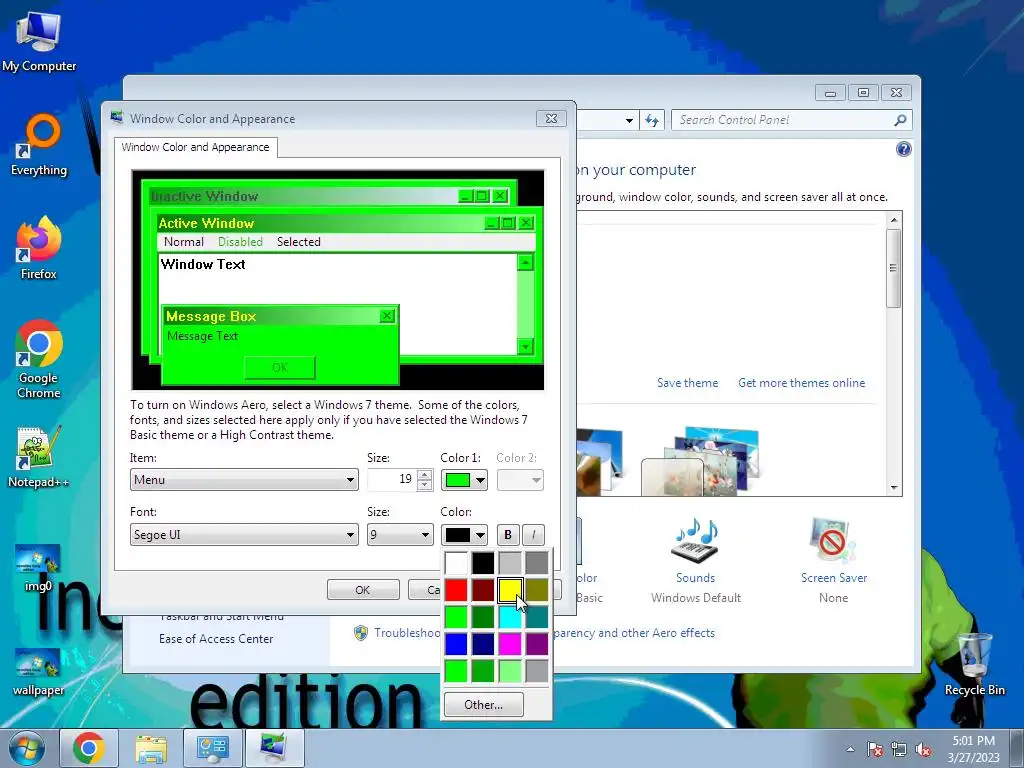The height and width of the screenshot is (768, 1024).
Task: Click Other... for custom colors
Action: pos(483,705)
